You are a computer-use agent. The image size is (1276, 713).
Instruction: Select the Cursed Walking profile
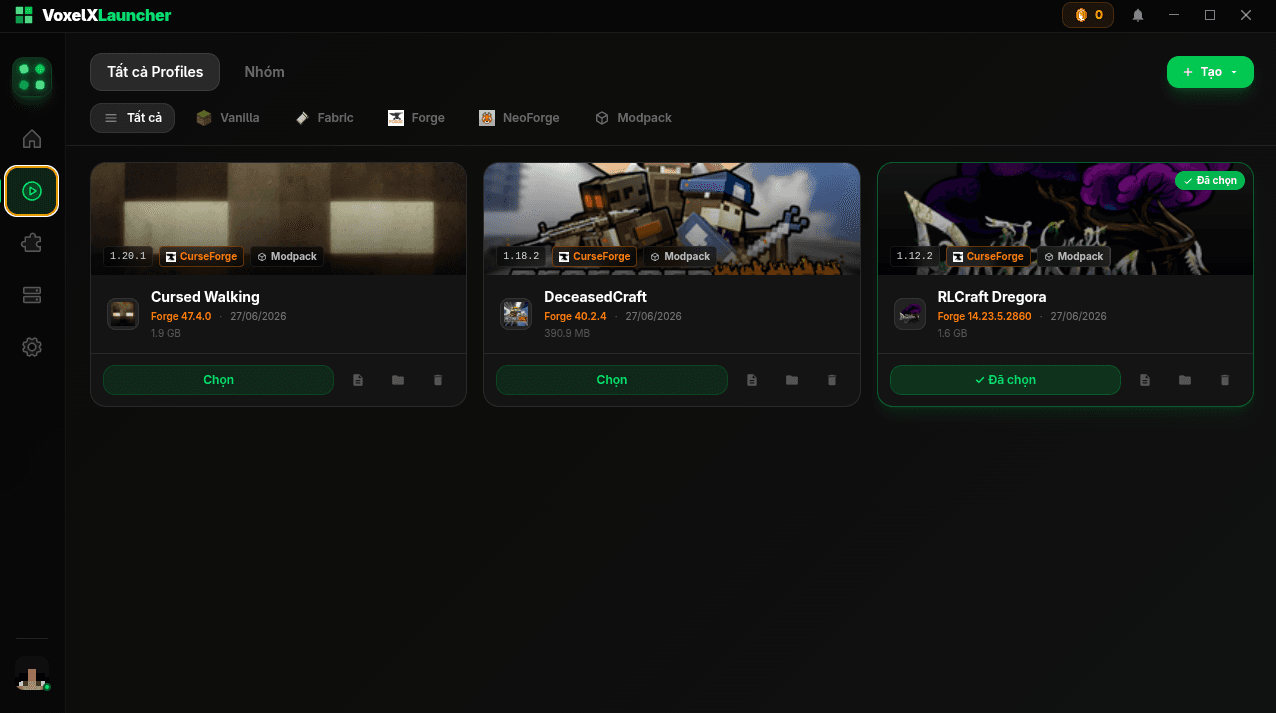coord(218,380)
